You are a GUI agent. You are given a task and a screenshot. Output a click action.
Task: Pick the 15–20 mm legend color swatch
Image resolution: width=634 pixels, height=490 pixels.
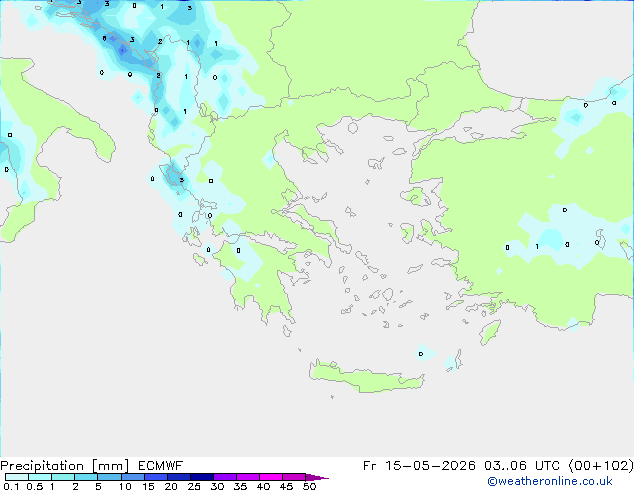click(155, 477)
